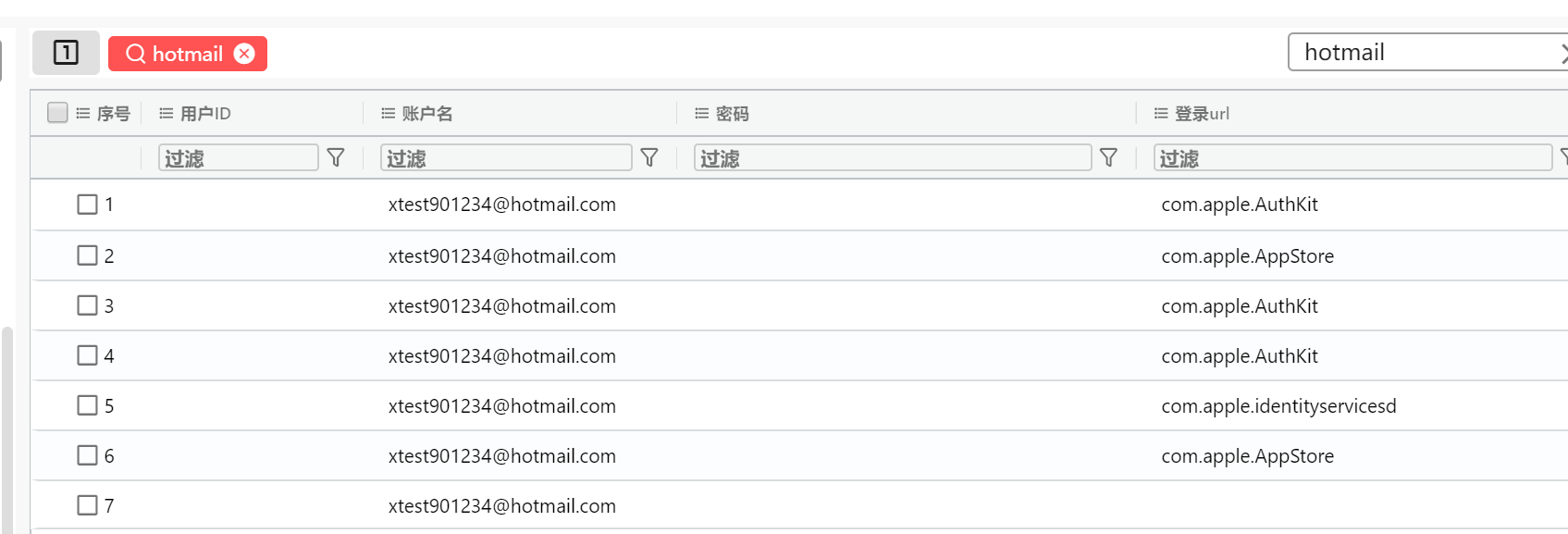The image size is (1568, 534).
Task: Click the left vertical scrollbar
Action: click(x=7, y=429)
